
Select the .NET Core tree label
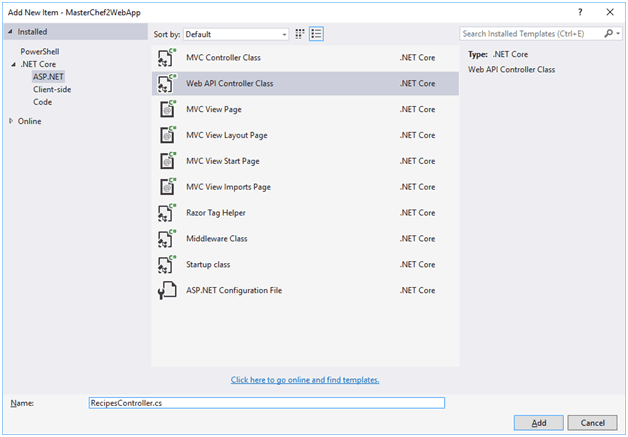pyautogui.click(x=38, y=64)
